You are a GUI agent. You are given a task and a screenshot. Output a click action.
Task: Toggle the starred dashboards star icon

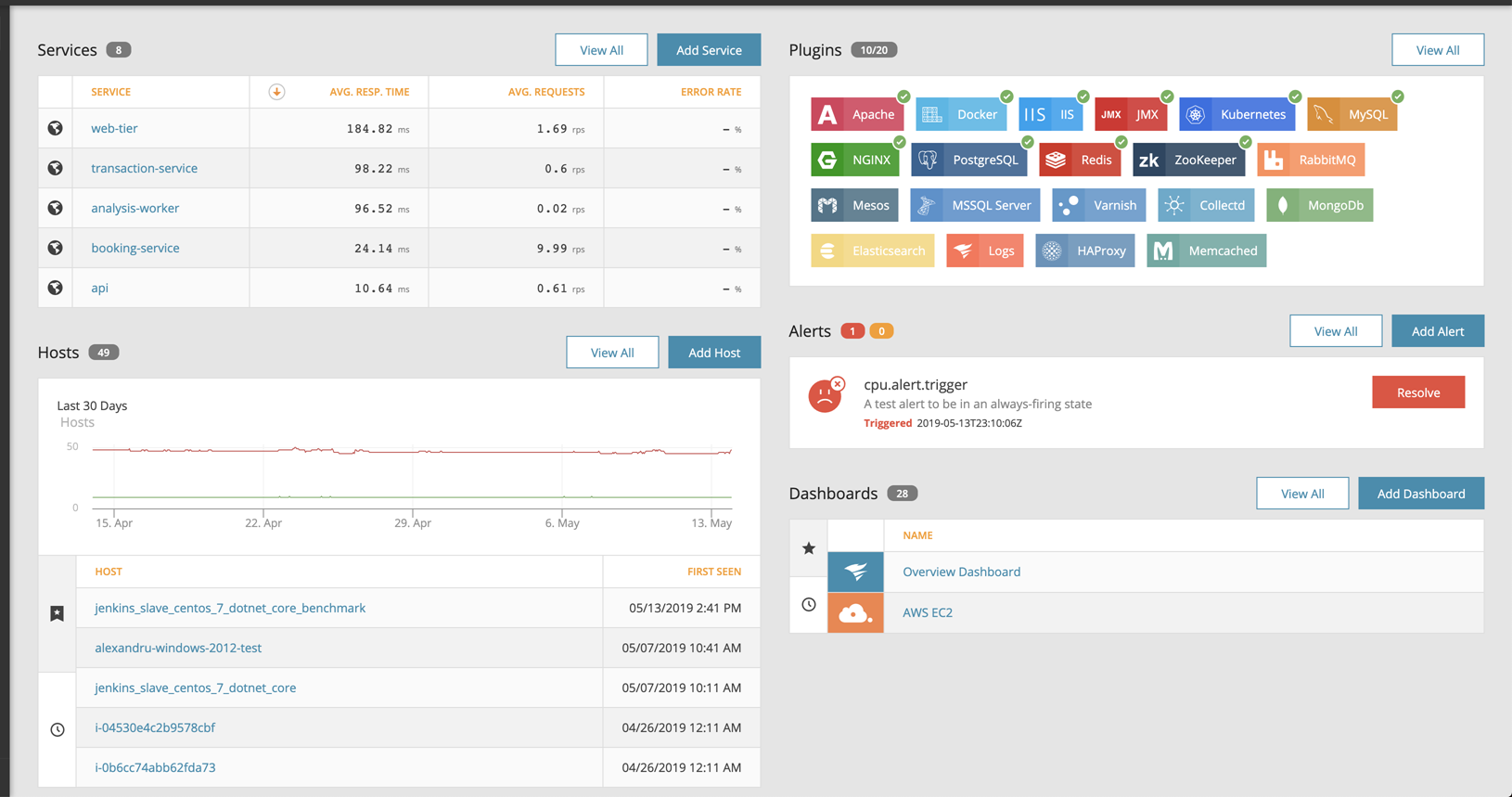click(809, 548)
